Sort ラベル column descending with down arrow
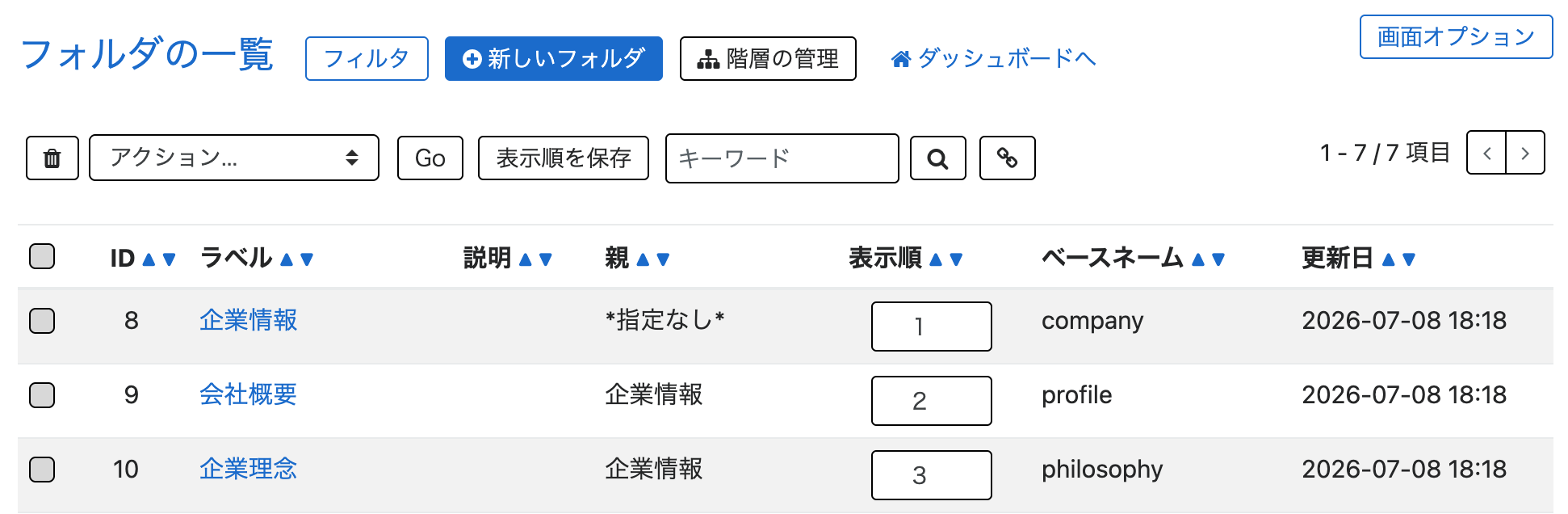This screenshot has height=514, width=1568. [x=307, y=259]
